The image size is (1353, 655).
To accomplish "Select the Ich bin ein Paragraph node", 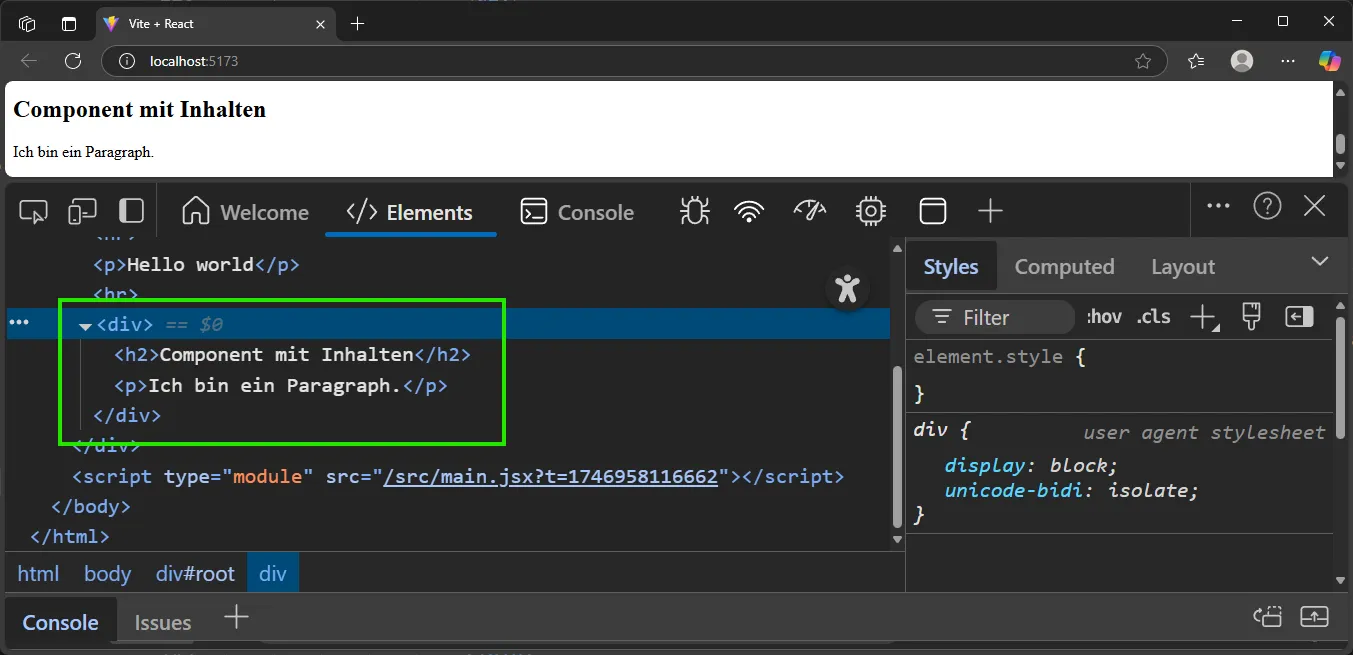I will (281, 386).
